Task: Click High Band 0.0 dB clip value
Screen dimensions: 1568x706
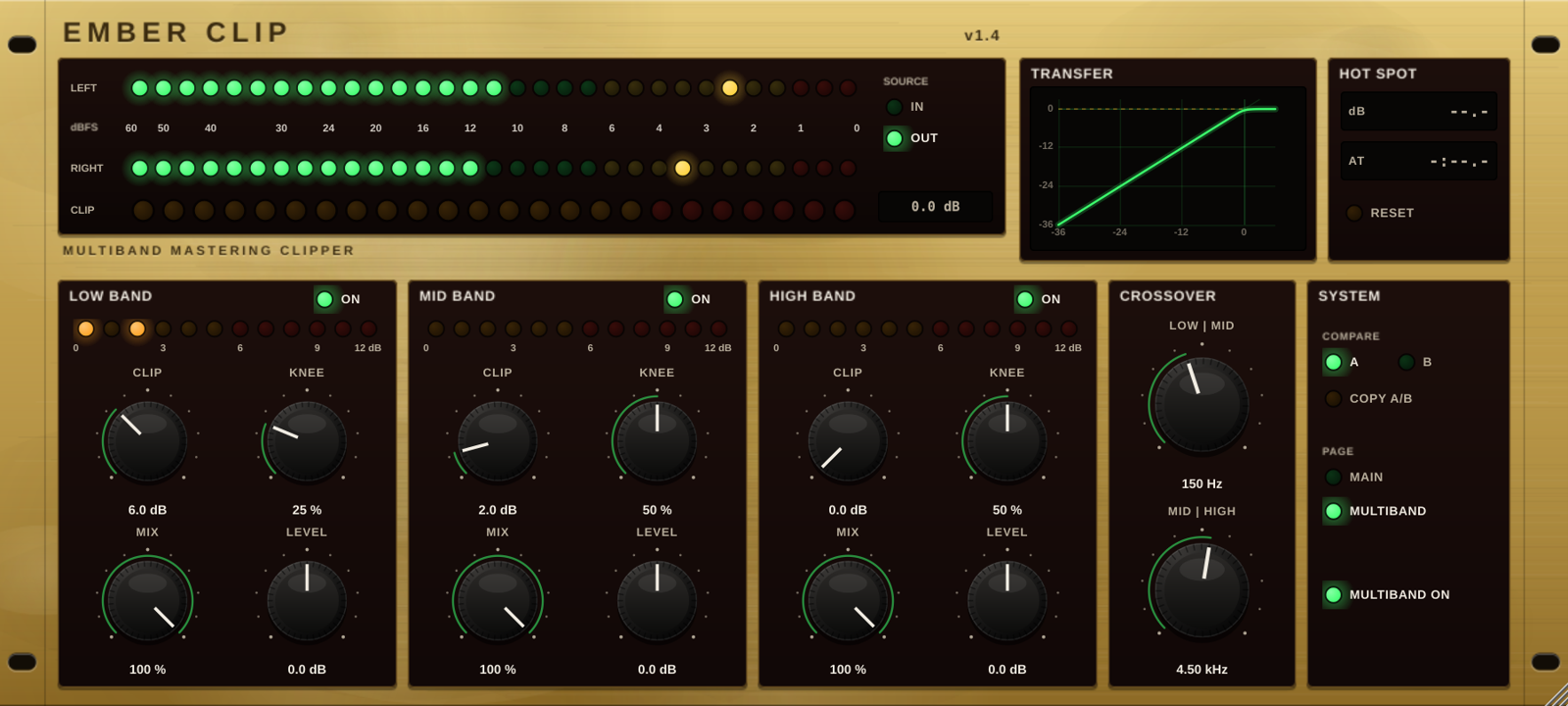Action: pyautogui.click(x=848, y=510)
